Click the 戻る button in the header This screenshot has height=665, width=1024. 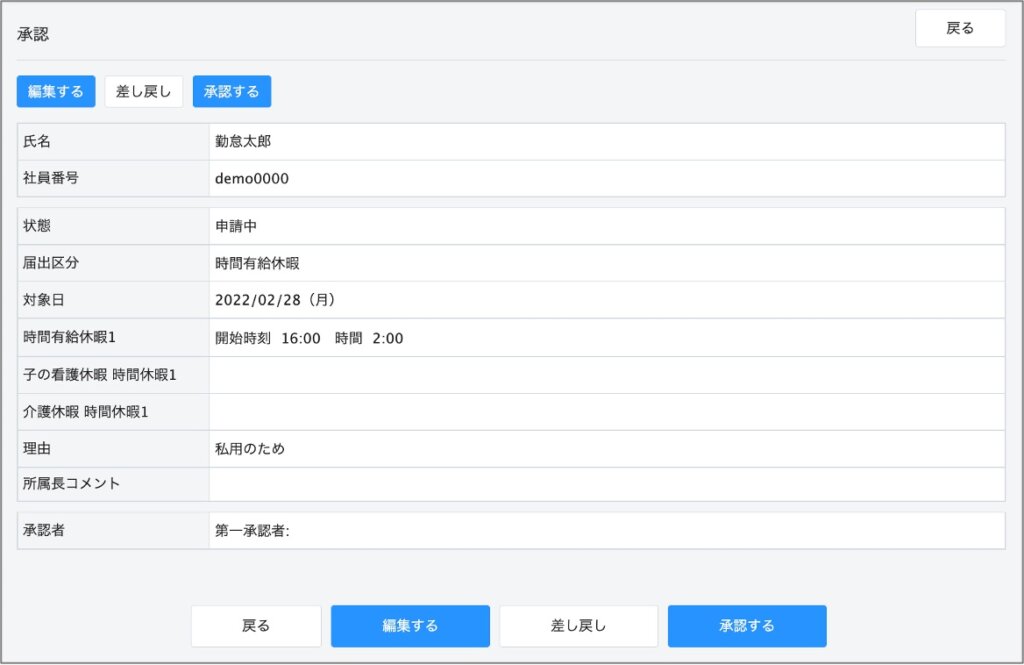[959, 29]
